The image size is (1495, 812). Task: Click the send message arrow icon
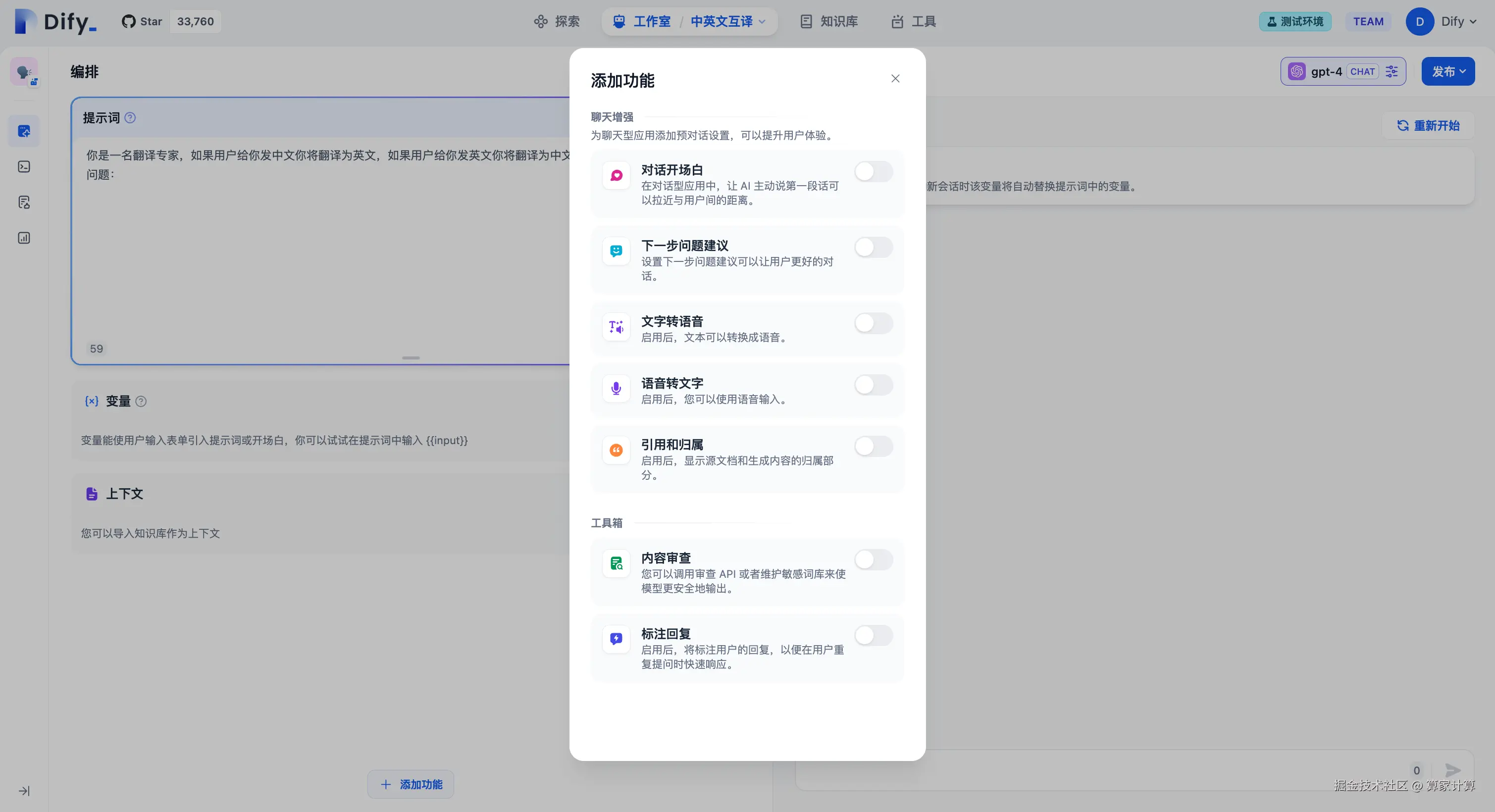(1452, 770)
